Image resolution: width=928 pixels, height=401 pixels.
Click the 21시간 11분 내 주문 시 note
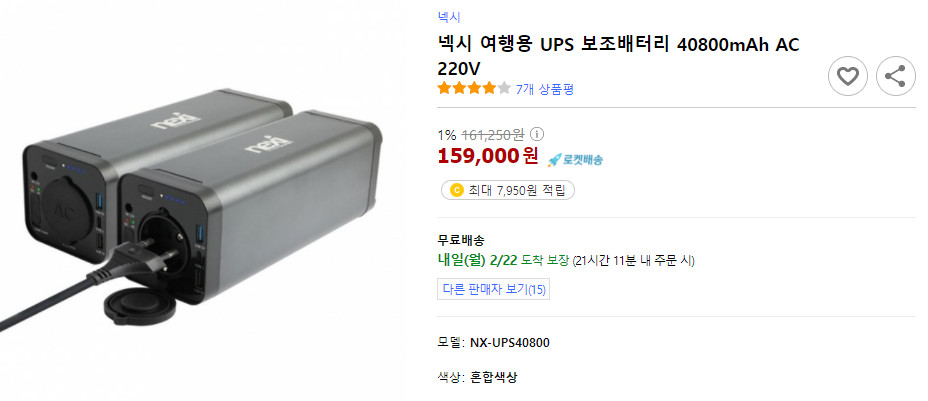click(633, 261)
